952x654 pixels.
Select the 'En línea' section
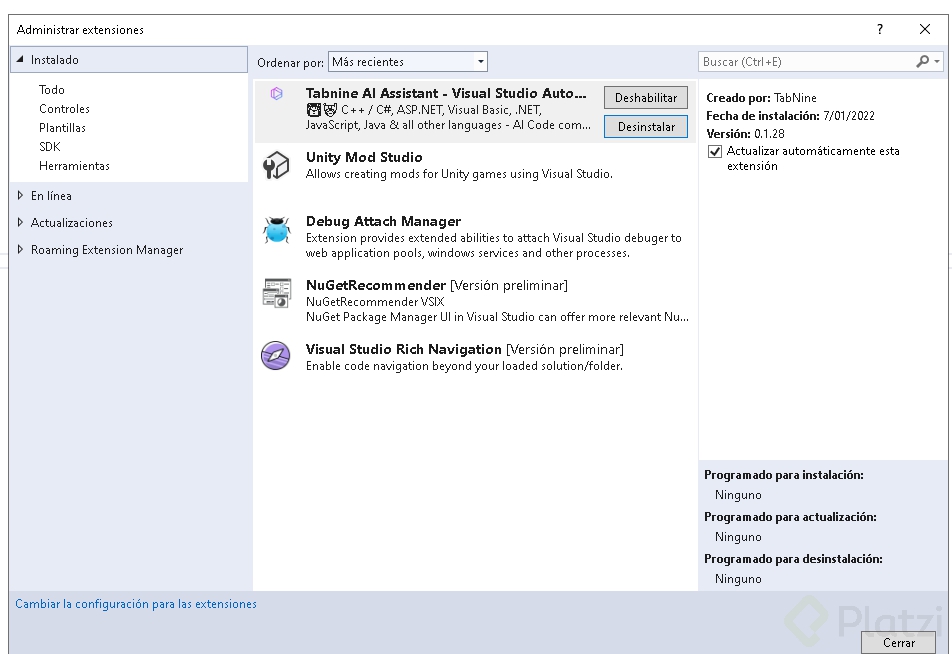(x=51, y=196)
